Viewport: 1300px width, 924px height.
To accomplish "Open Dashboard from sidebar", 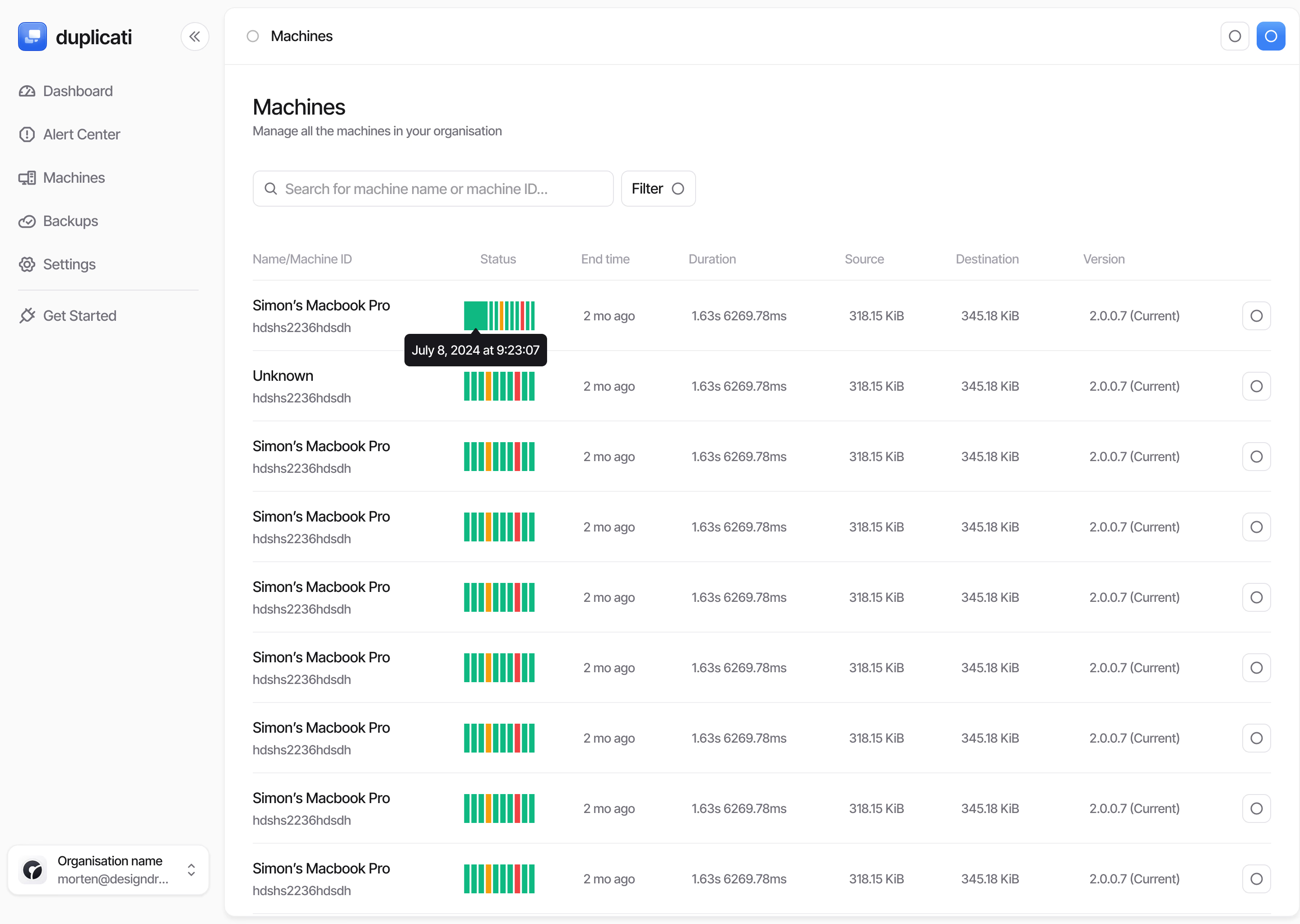I will [77, 91].
